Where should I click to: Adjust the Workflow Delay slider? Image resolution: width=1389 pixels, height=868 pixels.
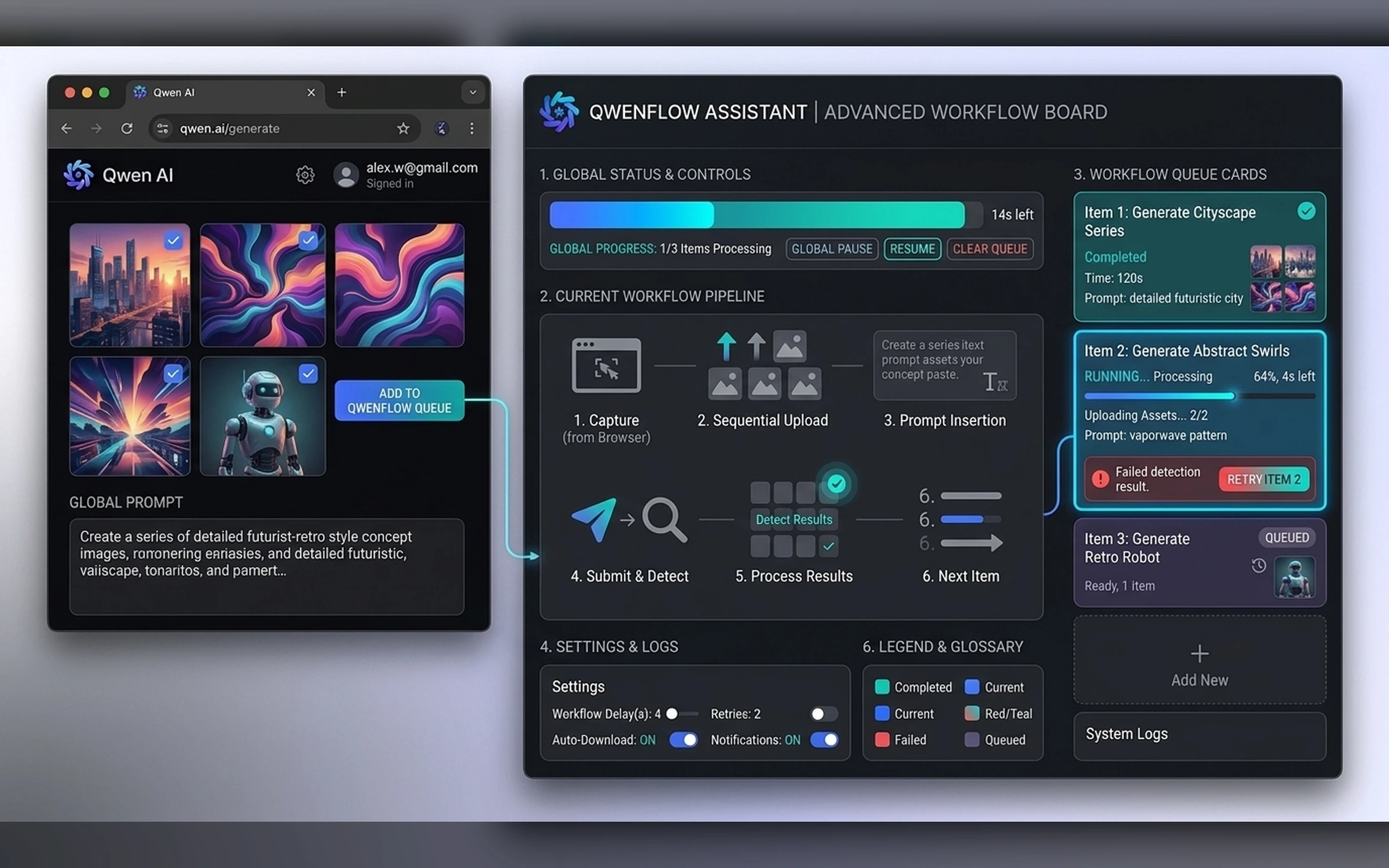[x=683, y=714]
